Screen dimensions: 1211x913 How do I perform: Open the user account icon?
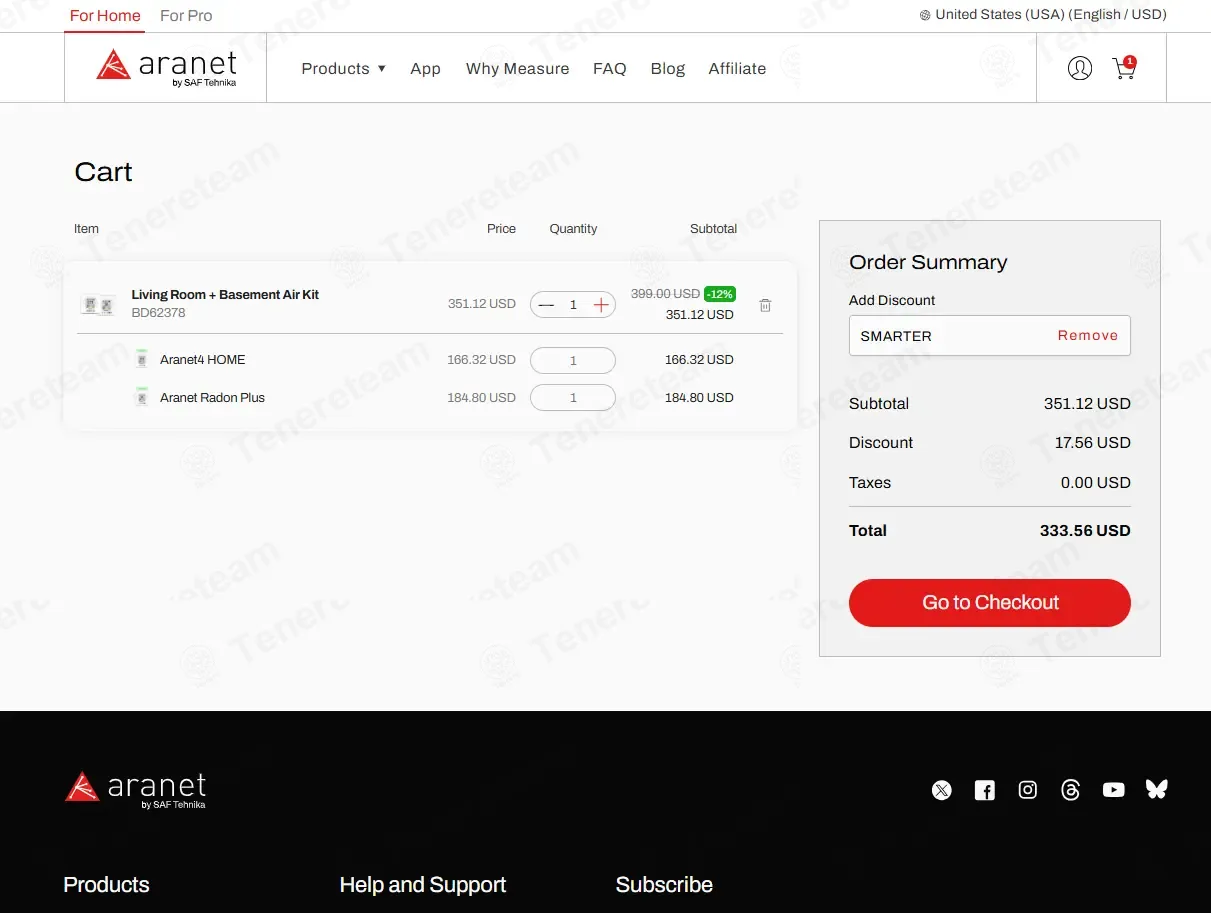point(1079,68)
